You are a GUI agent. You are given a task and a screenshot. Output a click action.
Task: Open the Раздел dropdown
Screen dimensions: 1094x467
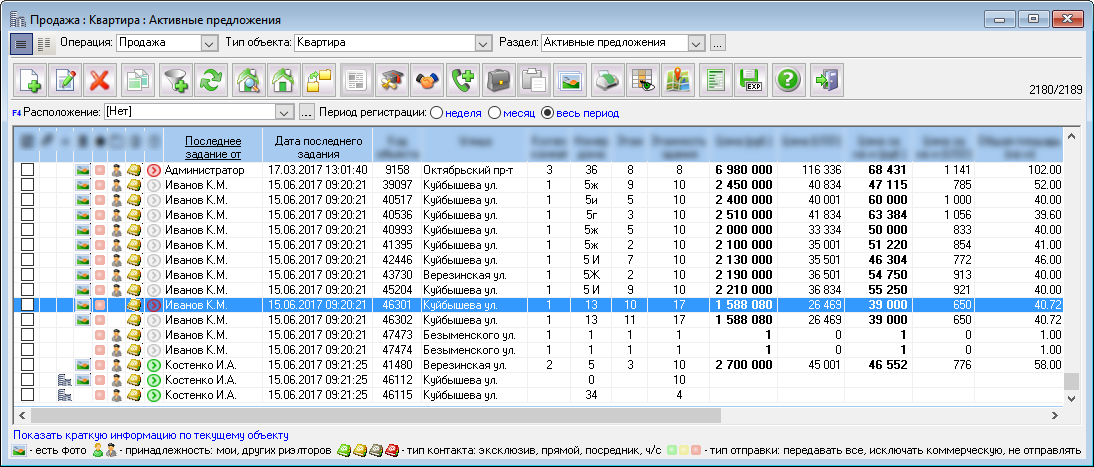[x=696, y=43]
